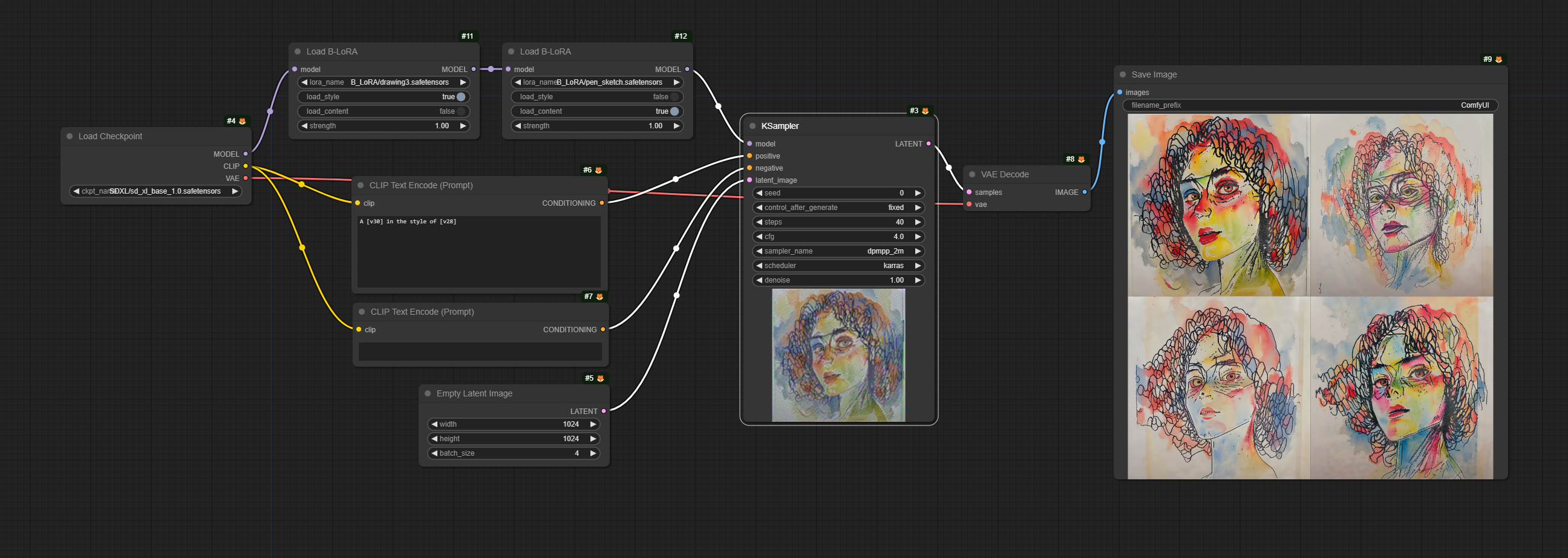Image resolution: width=1568 pixels, height=558 pixels.
Task: Click the latent_image input slot on KSampler
Action: pyautogui.click(x=750, y=180)
